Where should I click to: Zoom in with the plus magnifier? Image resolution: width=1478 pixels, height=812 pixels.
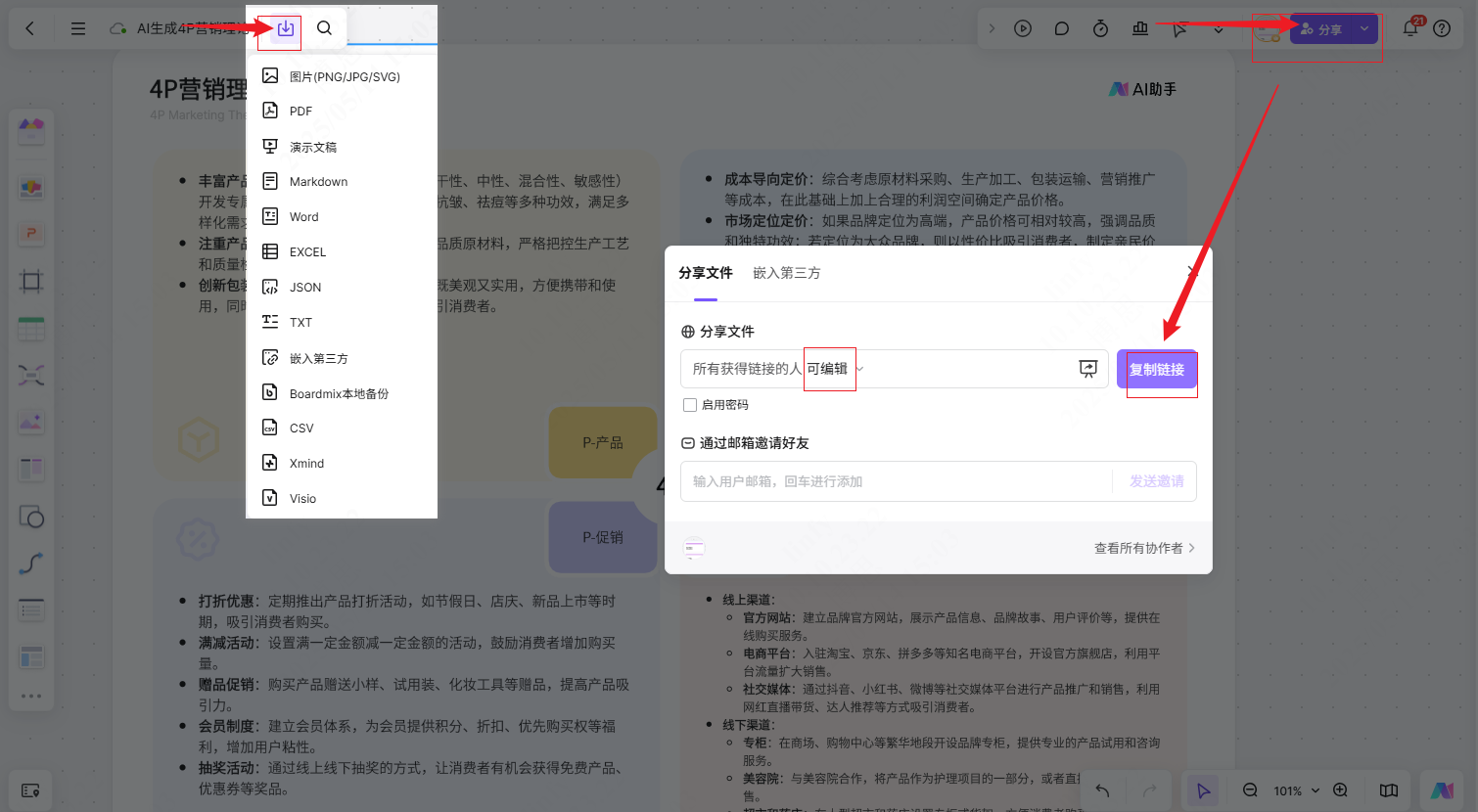[x=1340, y=790]
